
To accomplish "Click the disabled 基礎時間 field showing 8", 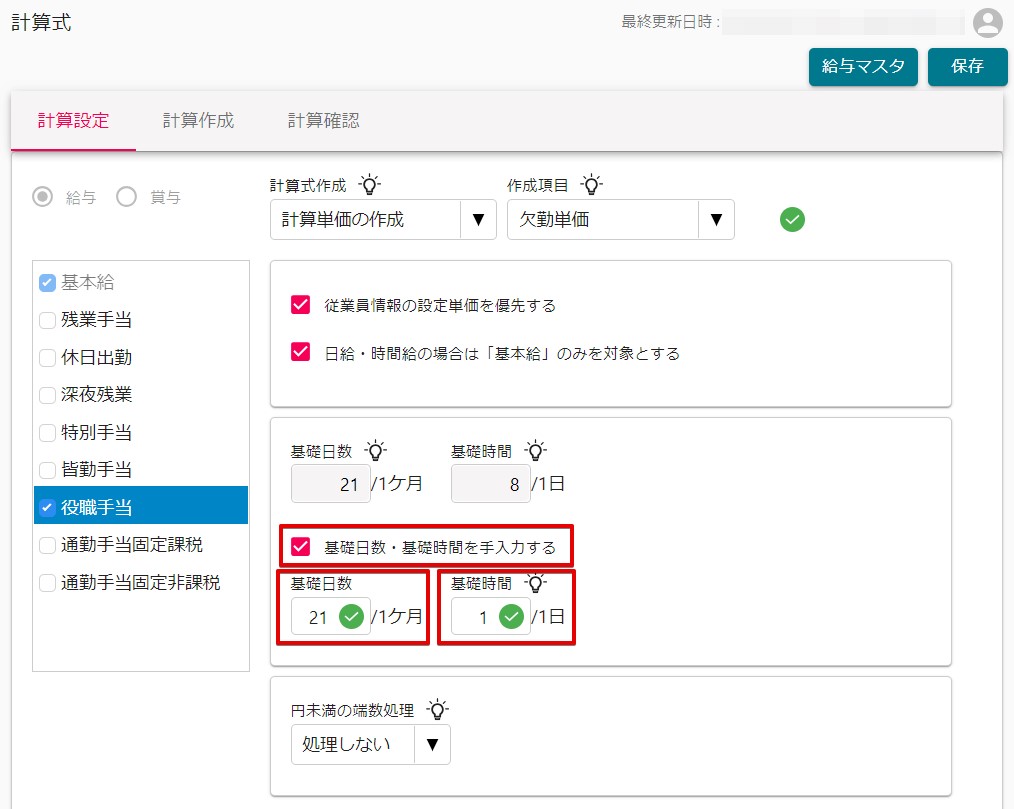I will tap(490, 484).
